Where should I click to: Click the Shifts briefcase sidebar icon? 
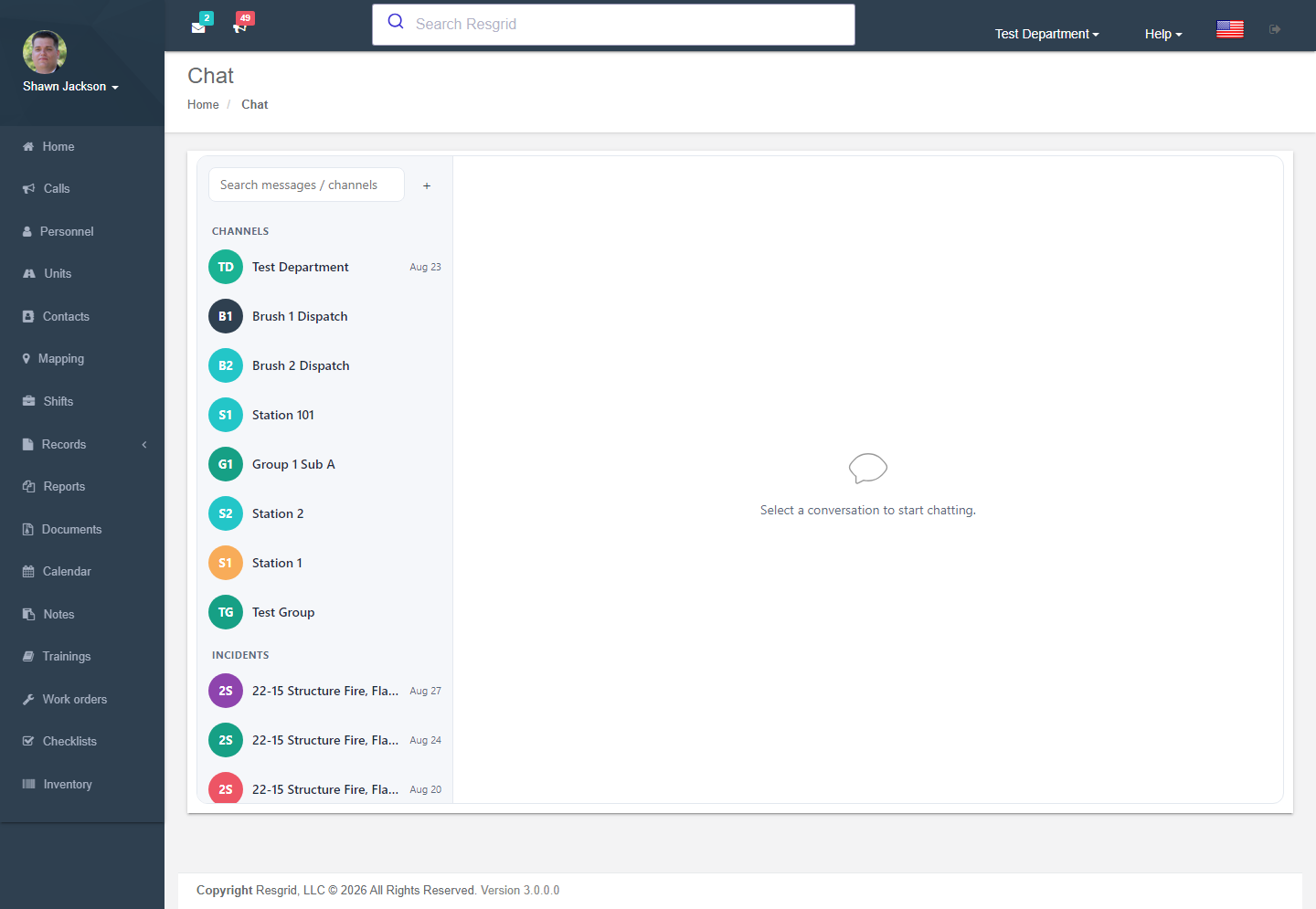[28, 401]
